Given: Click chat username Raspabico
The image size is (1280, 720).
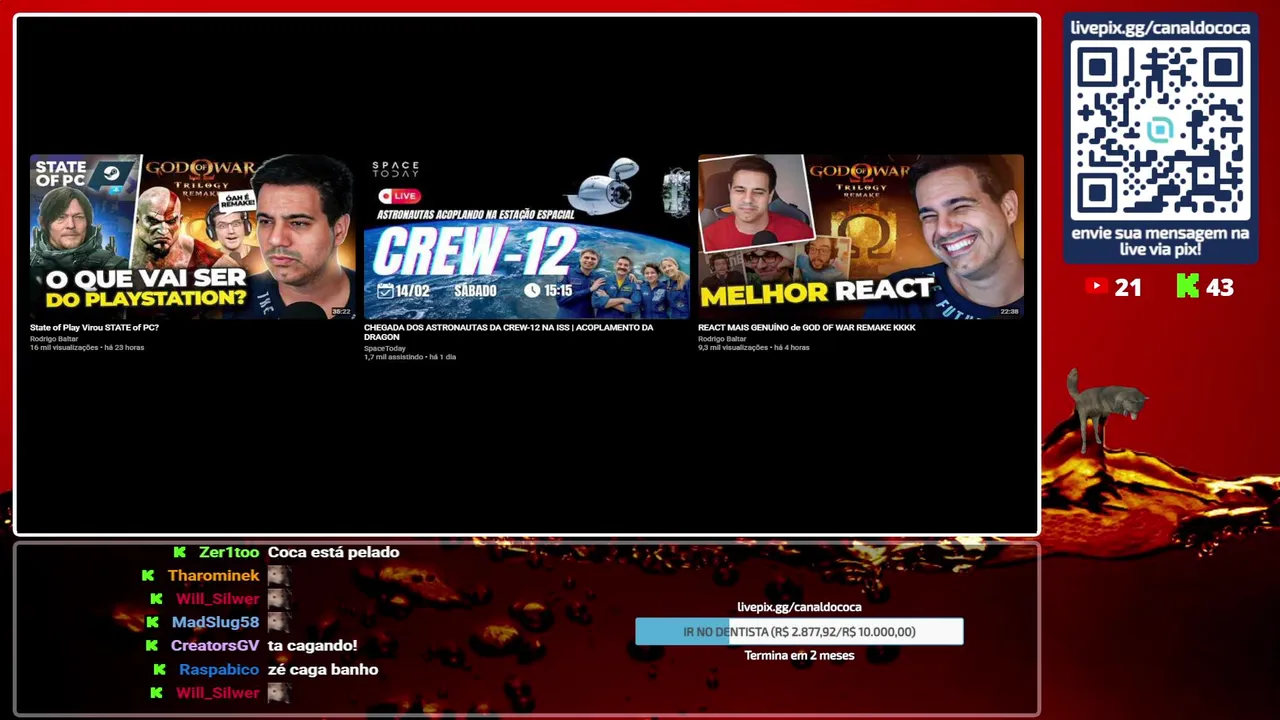Looking at the screenshot, I should point(219,670).
